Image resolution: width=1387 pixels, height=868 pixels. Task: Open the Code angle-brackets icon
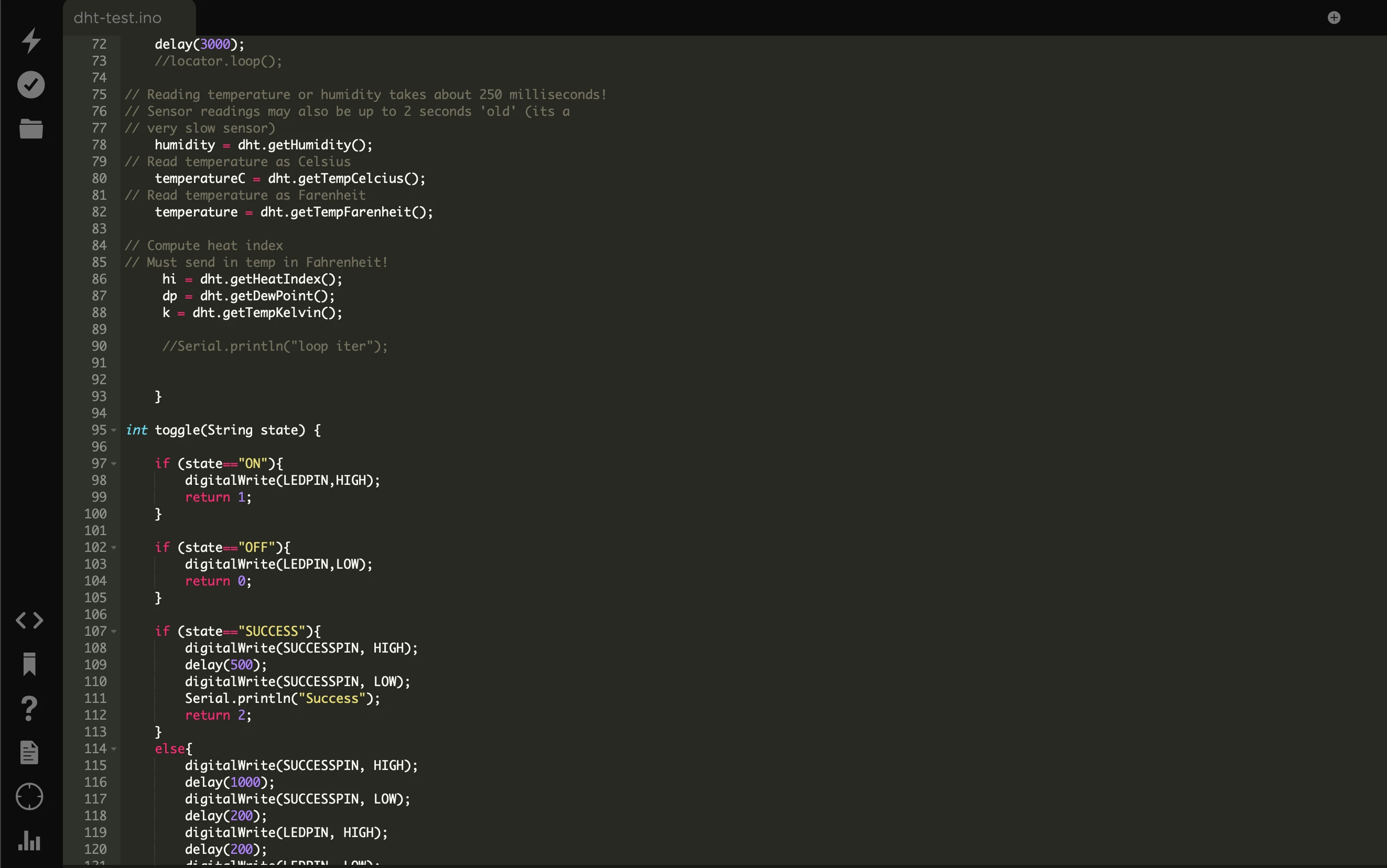(29, 620)
